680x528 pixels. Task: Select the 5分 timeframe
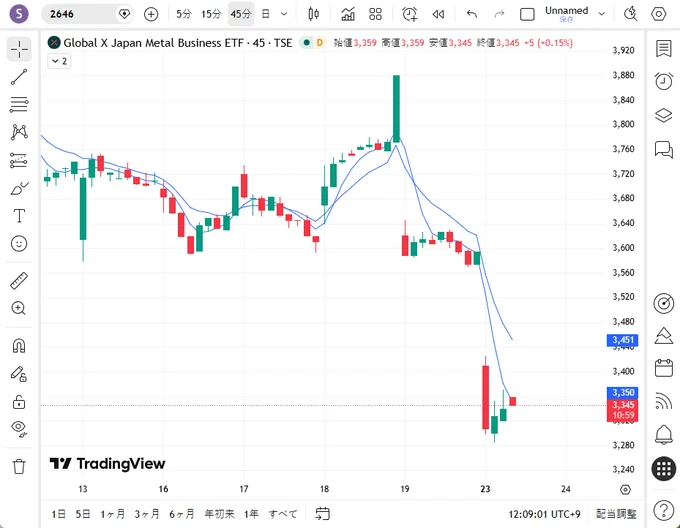[x=183, y=14]
